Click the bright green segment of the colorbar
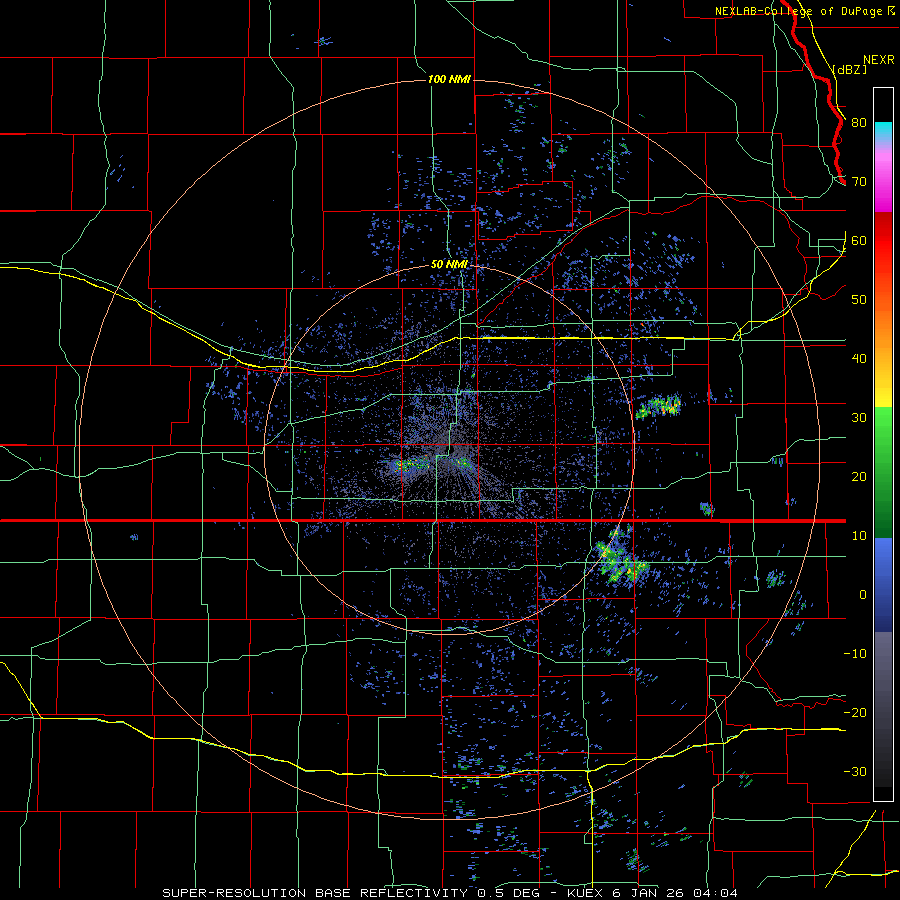This screenshot has height=900, width=900. [x=883, y=429]
